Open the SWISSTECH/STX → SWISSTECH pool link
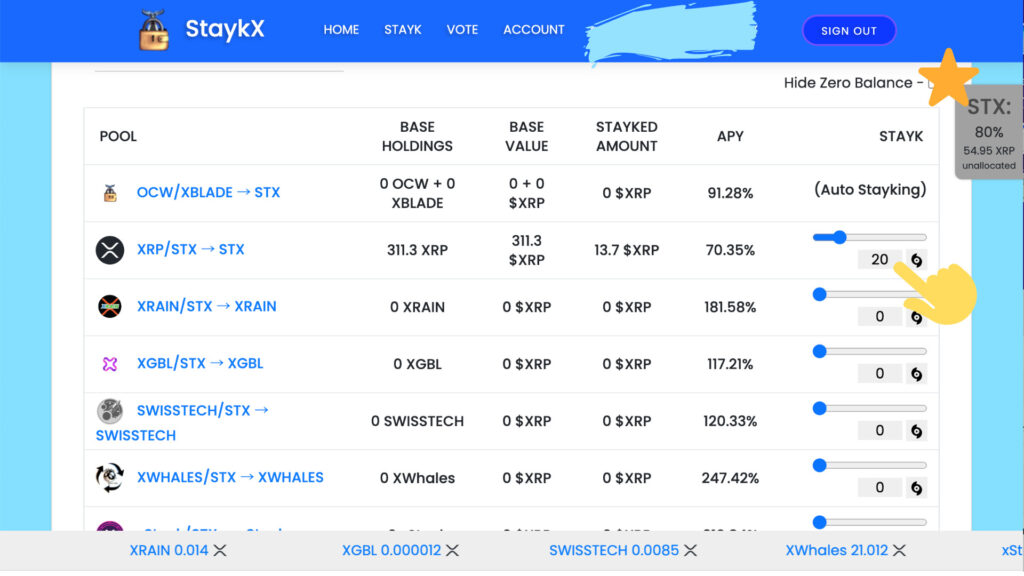Viewport: 1024px width, 576px height. 182,423
